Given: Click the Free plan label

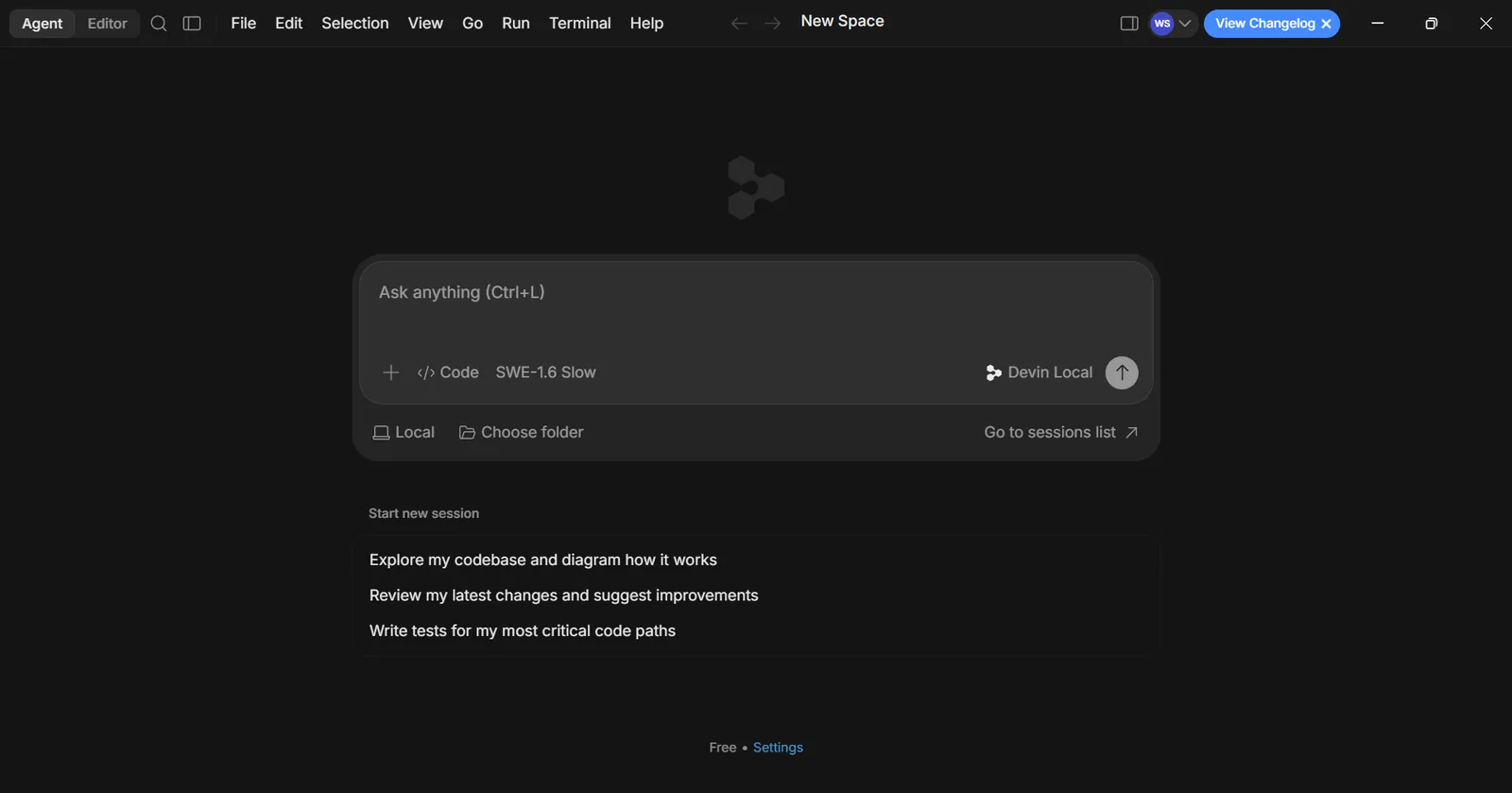Looking at the screenshot, I should [x=723, y=748].
